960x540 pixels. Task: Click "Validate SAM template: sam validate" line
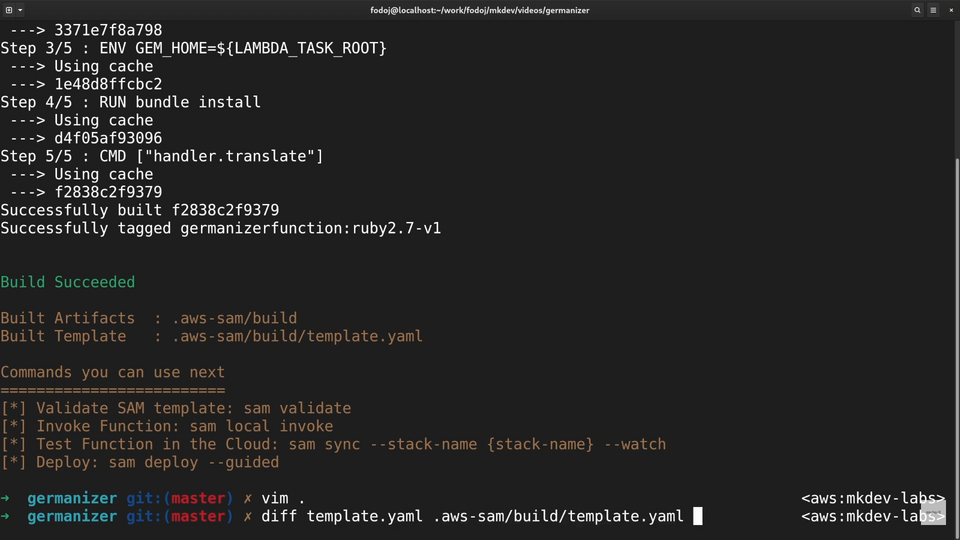(176, 408)
